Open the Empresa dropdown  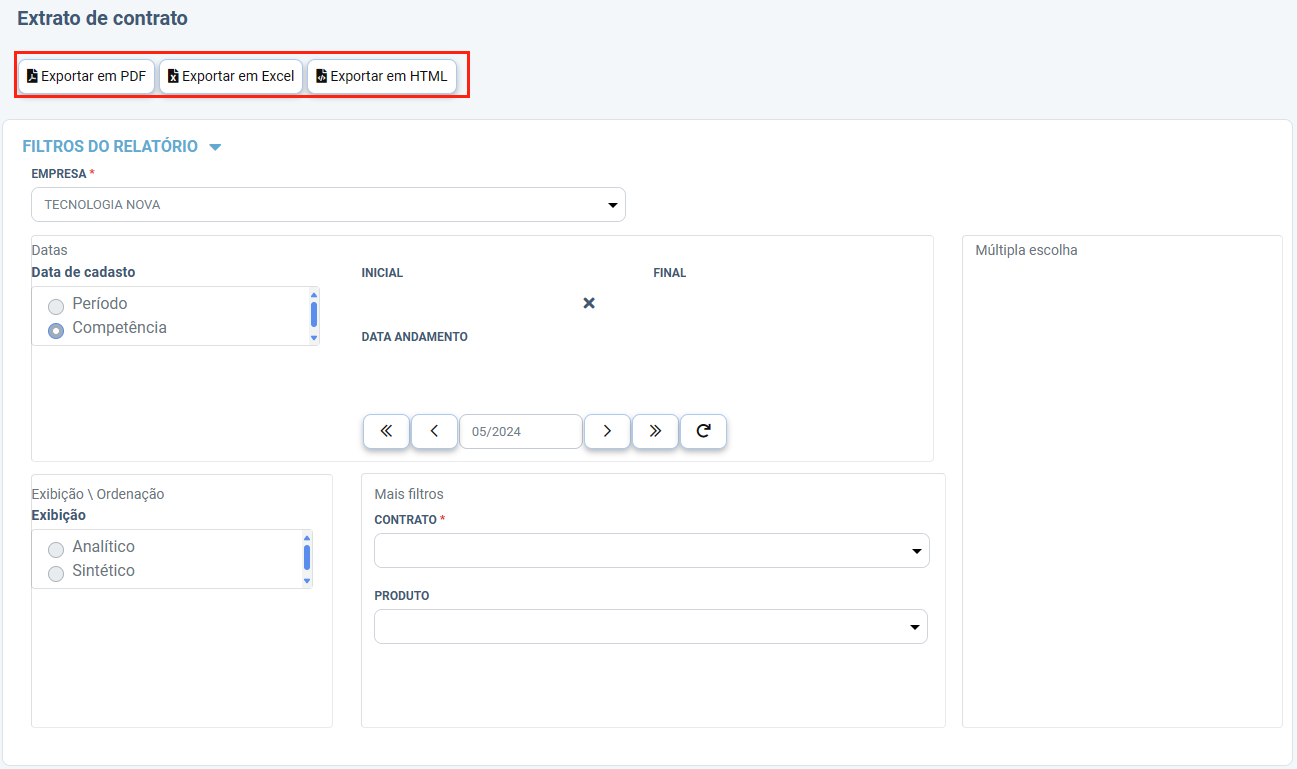[x=328, y=205]
